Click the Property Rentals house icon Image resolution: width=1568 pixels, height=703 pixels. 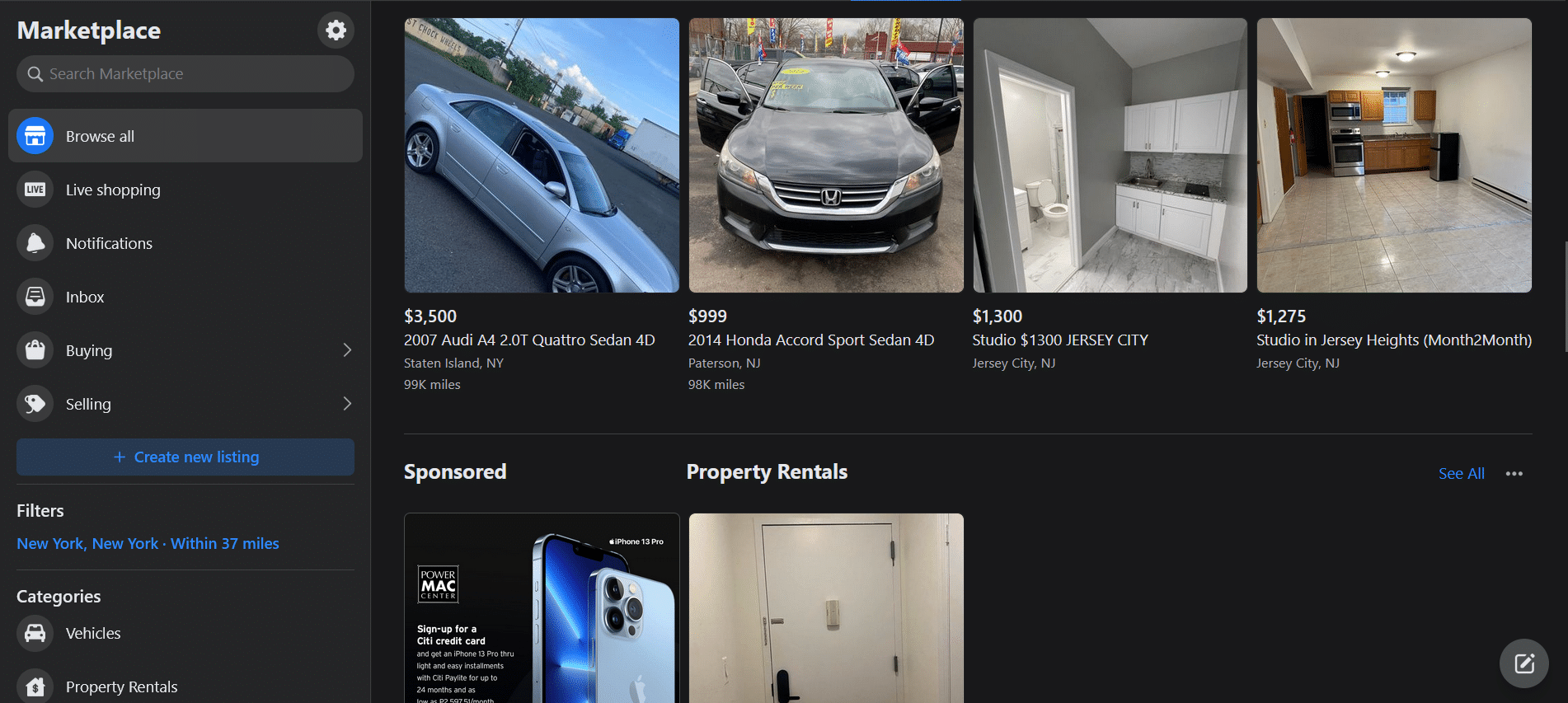[35, 687]
